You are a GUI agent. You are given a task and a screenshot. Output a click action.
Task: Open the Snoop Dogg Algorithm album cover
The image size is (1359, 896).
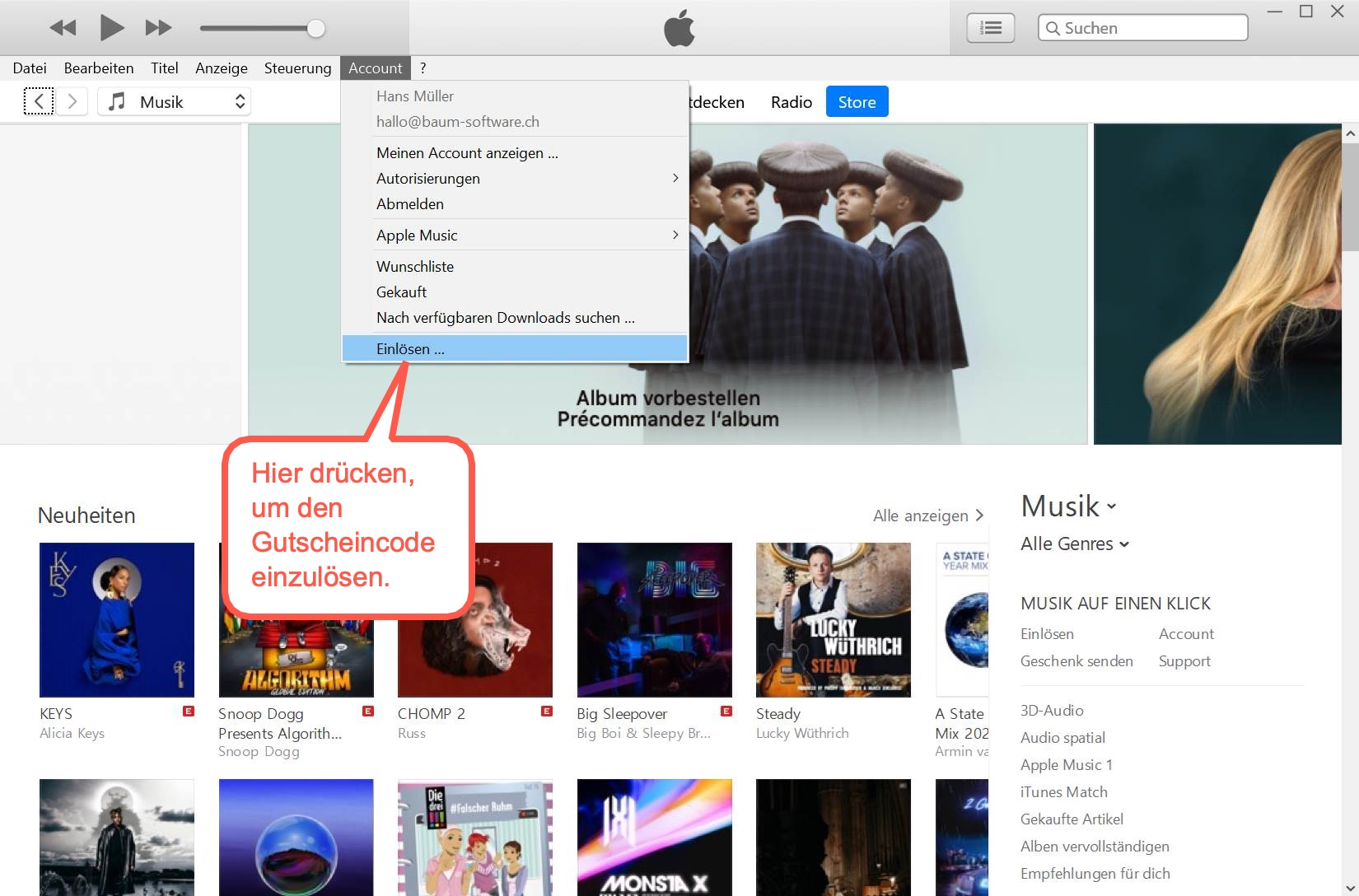coord(297,657)
